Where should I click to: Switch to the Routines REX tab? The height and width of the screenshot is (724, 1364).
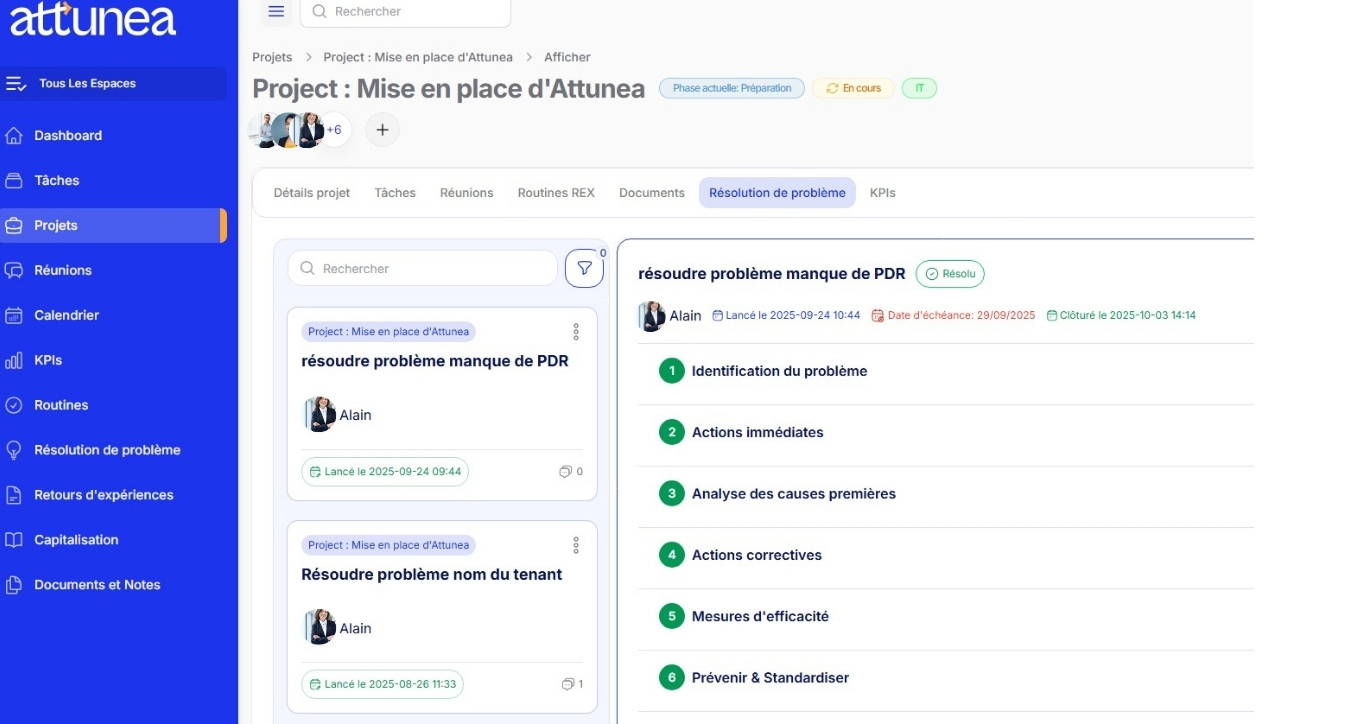click(x=556, y=193)
